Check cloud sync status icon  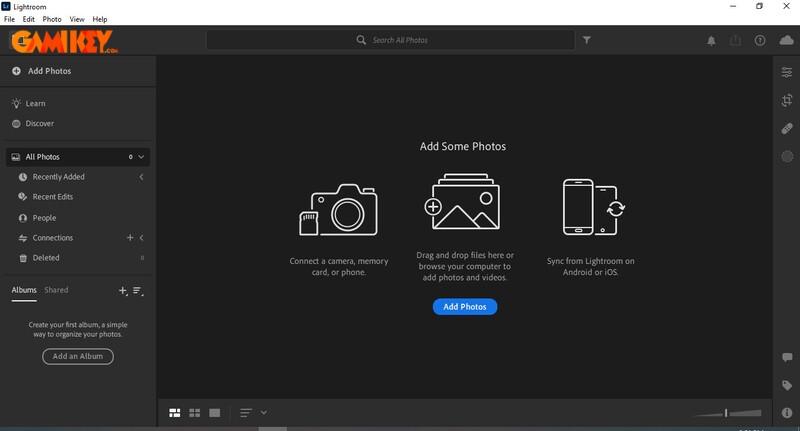pos(786,40)
